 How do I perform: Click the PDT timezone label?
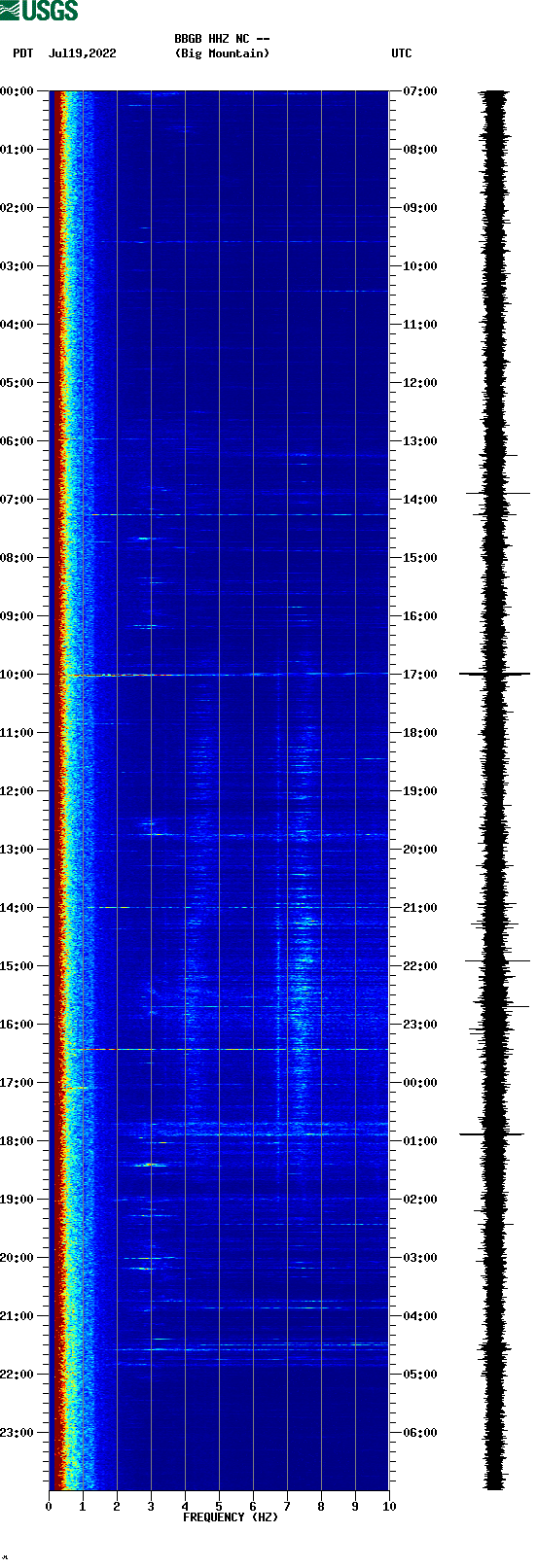pyautogui.click(x=23, y=53)
